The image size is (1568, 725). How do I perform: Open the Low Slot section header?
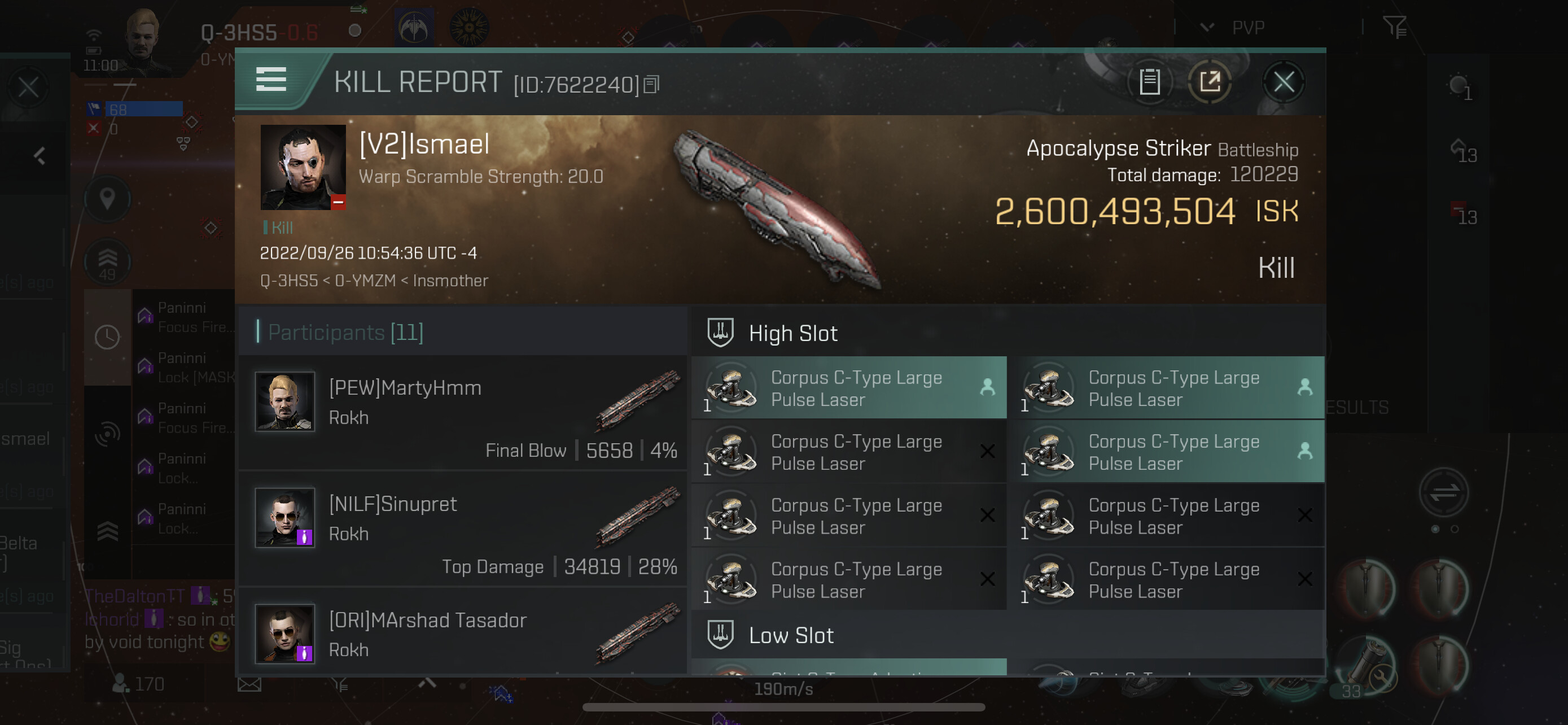coord(790,636)
